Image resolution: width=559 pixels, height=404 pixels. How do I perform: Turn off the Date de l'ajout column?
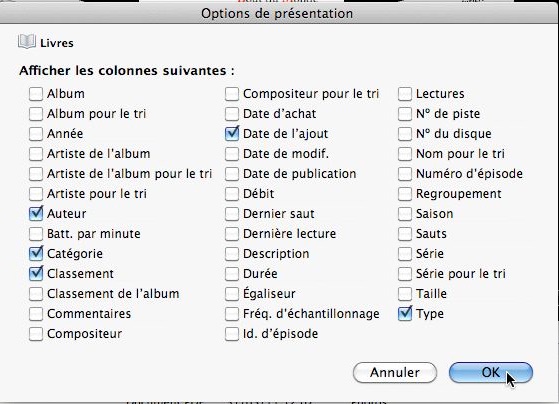(x=232, y=134)
